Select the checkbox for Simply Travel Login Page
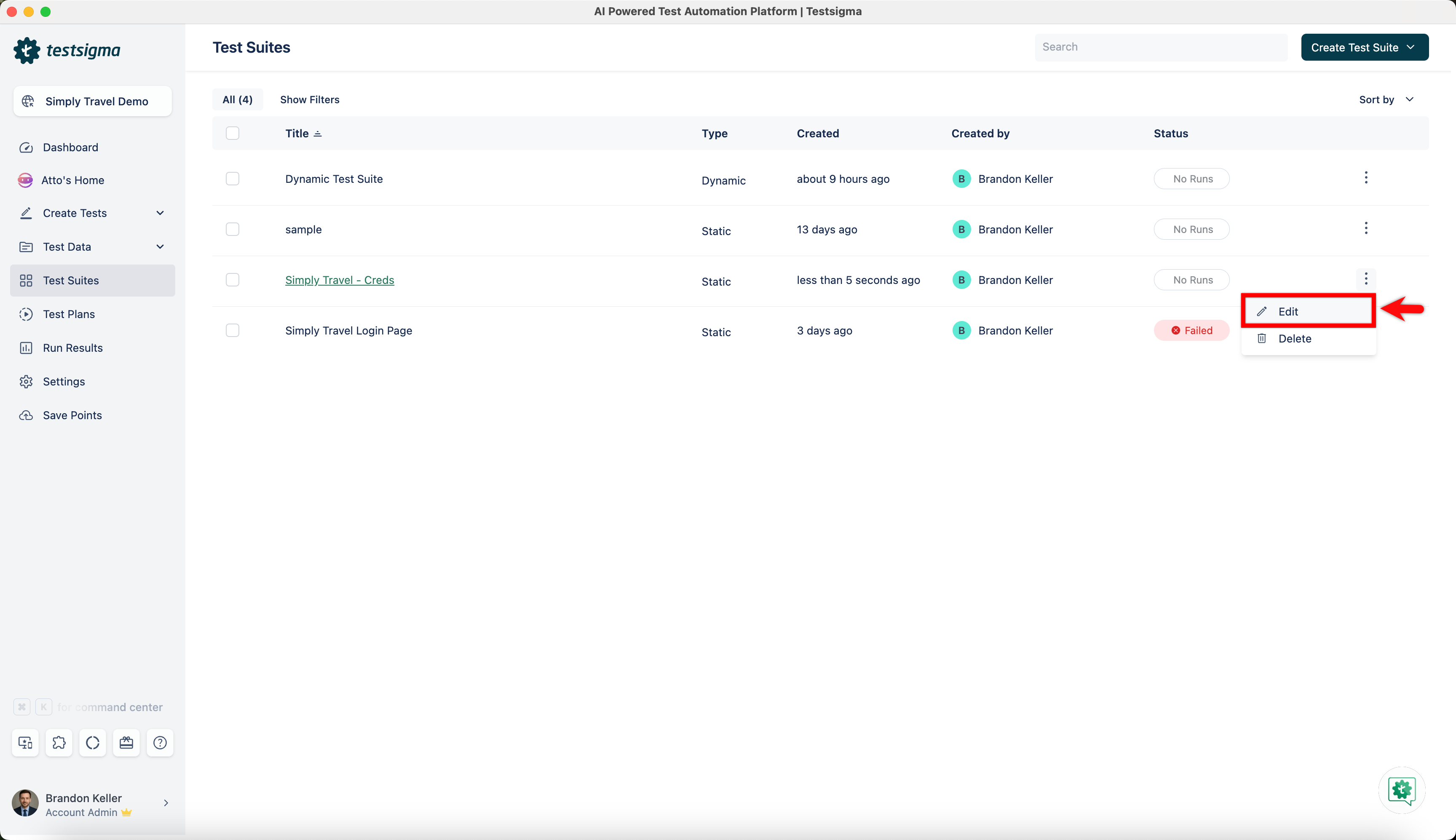 click(233, 330)
